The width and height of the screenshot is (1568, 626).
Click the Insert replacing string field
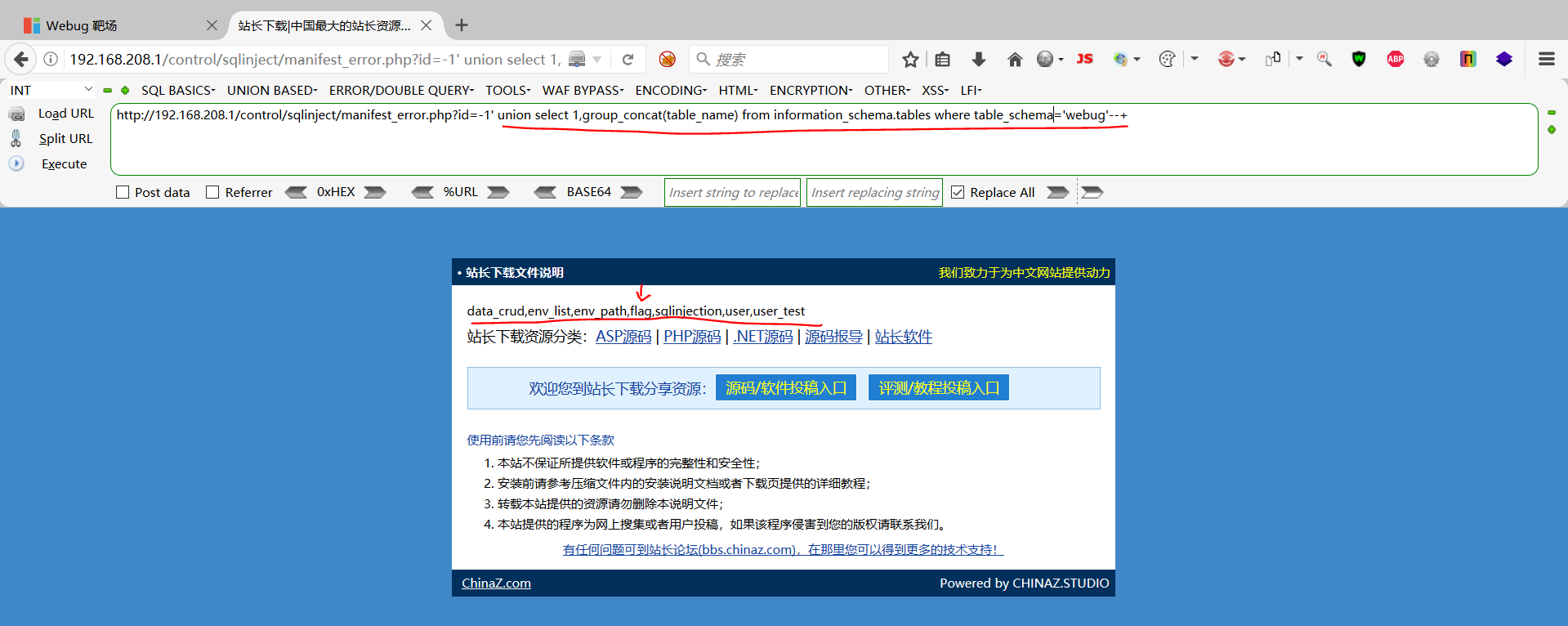click(874, 192)
